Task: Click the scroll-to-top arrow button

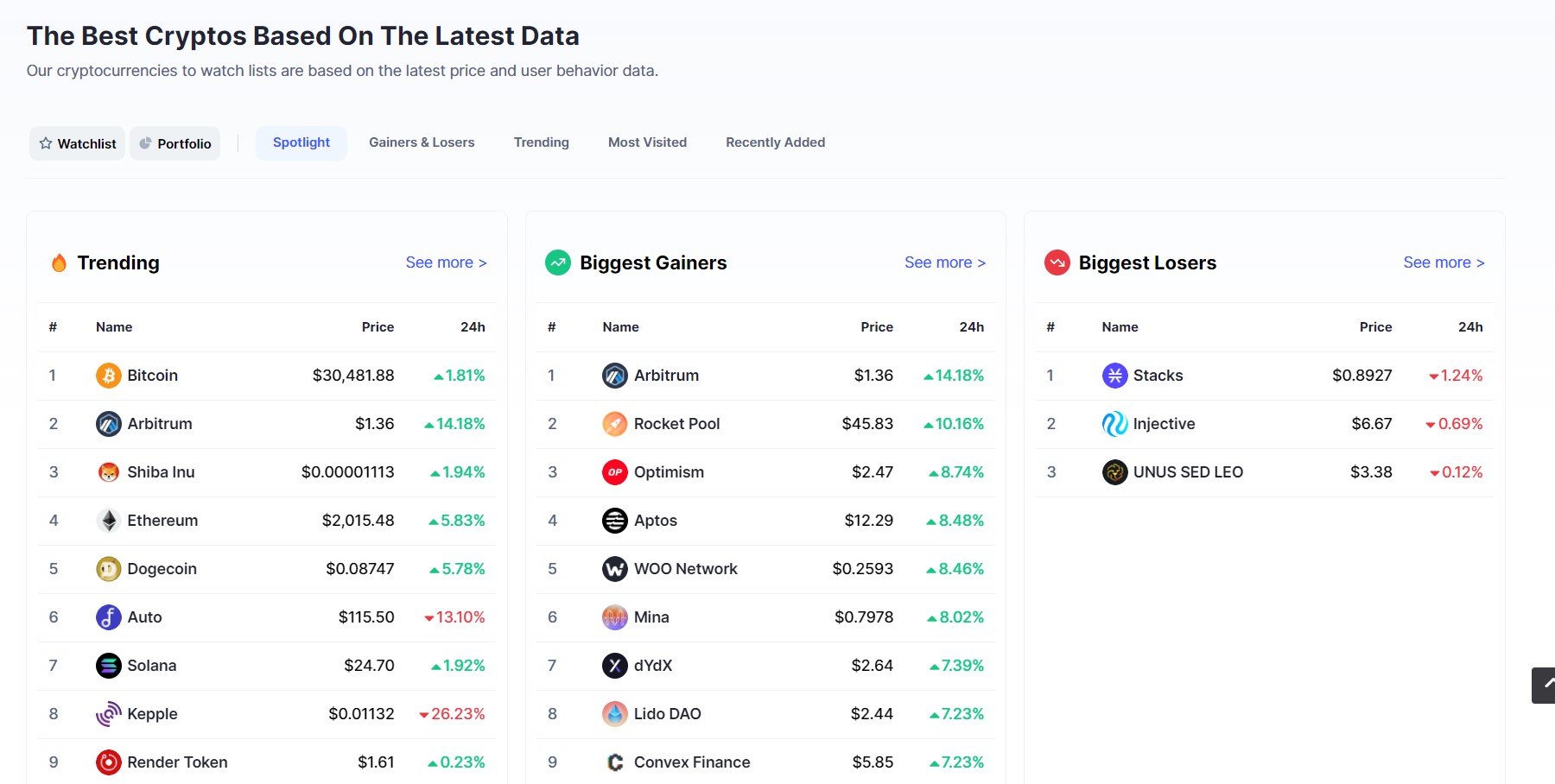Action: tap(1544, 686)
